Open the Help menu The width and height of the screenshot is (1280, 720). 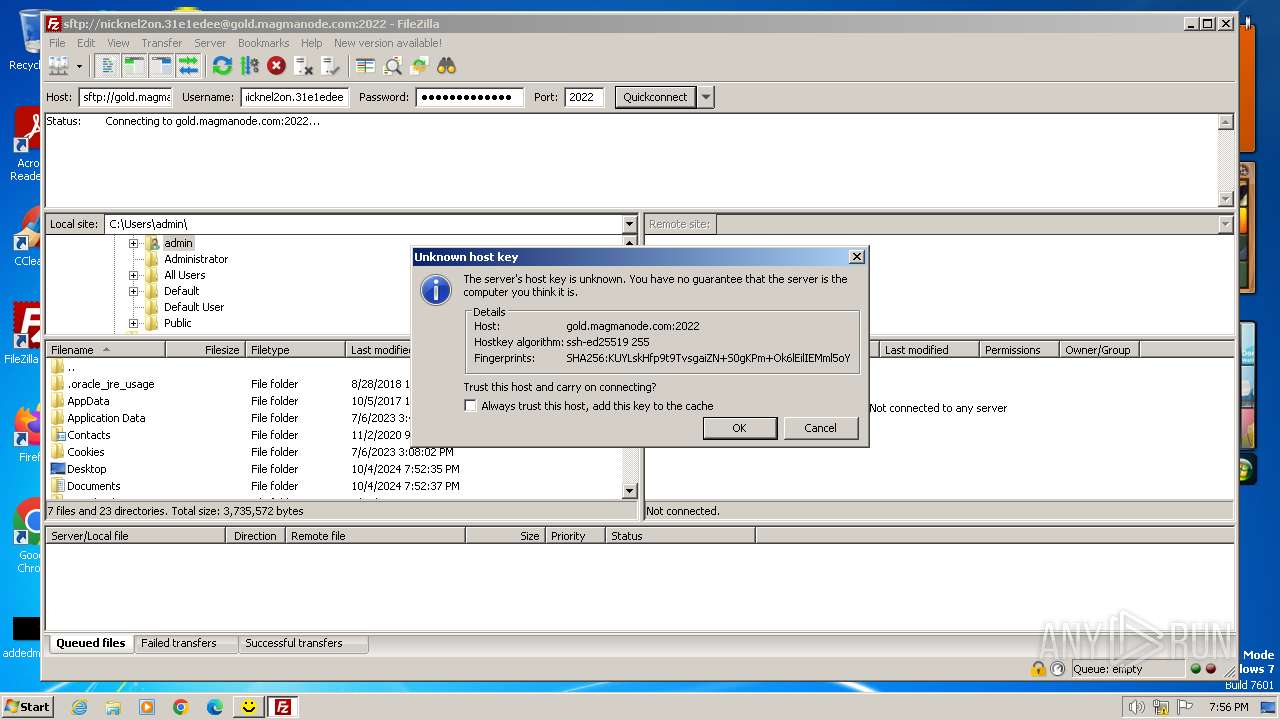coord(312,43)
